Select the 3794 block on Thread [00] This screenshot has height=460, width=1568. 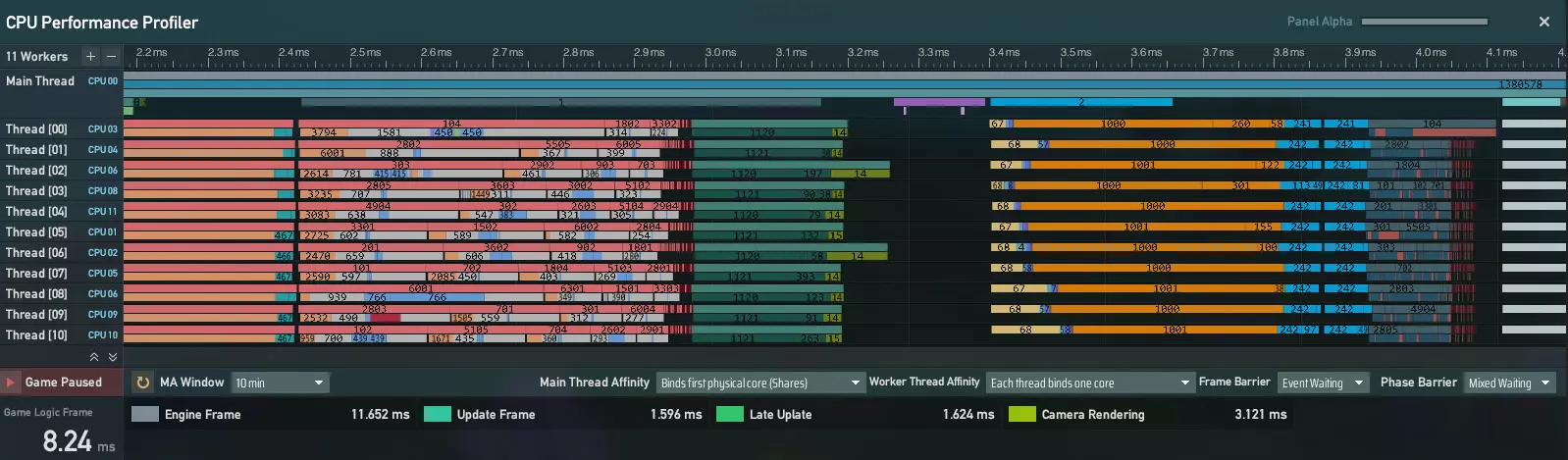point(324,132)
